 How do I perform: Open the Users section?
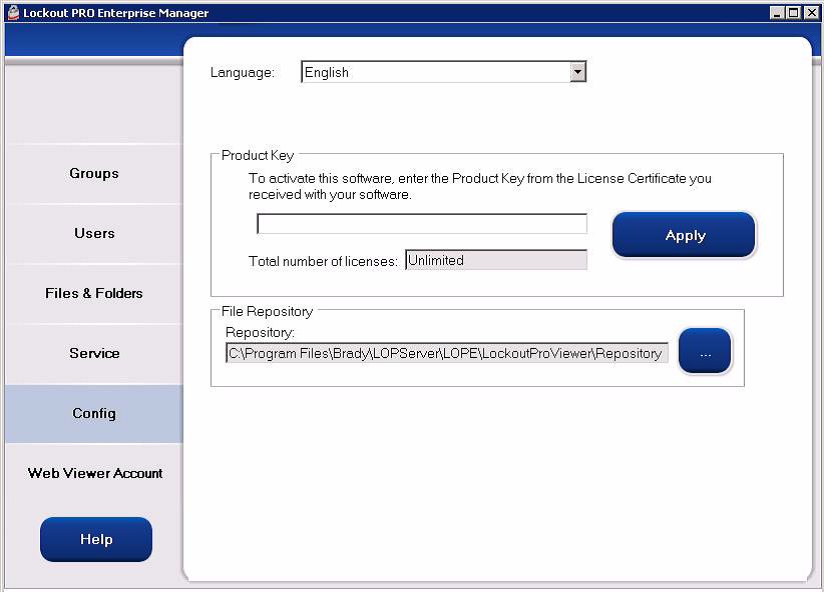coord(93,233)
